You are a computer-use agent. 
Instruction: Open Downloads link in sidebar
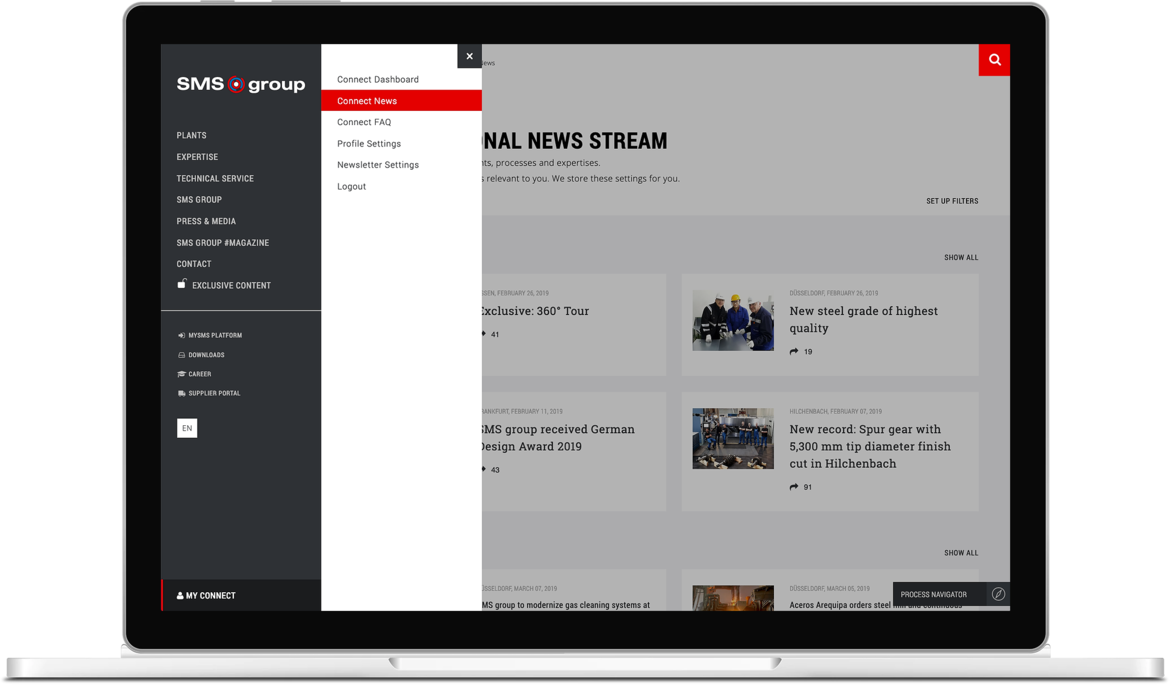tap(206, 355)
